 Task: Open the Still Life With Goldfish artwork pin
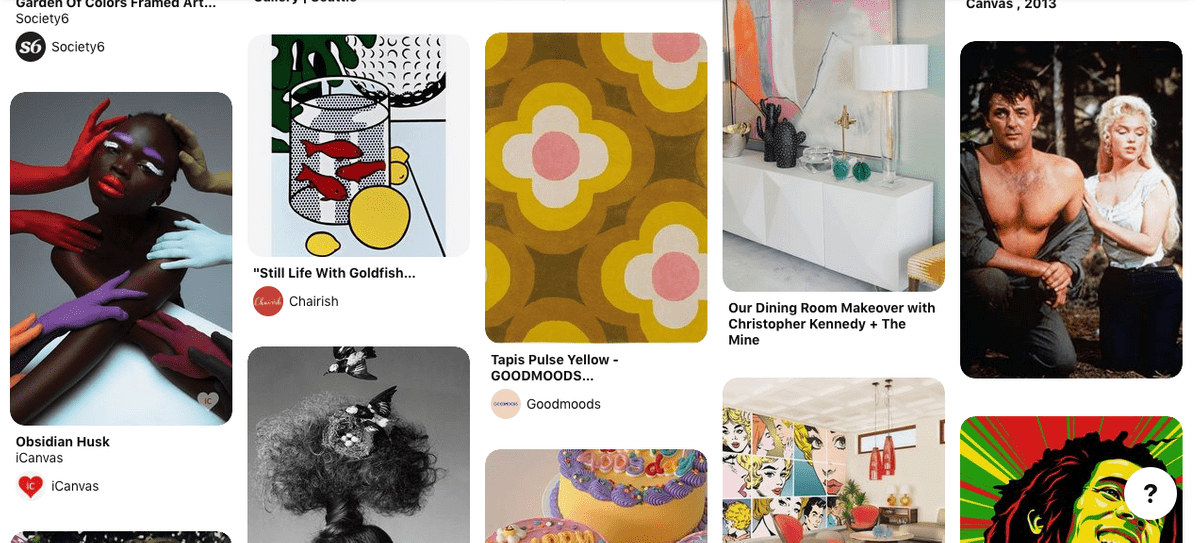tap(359, 145)
